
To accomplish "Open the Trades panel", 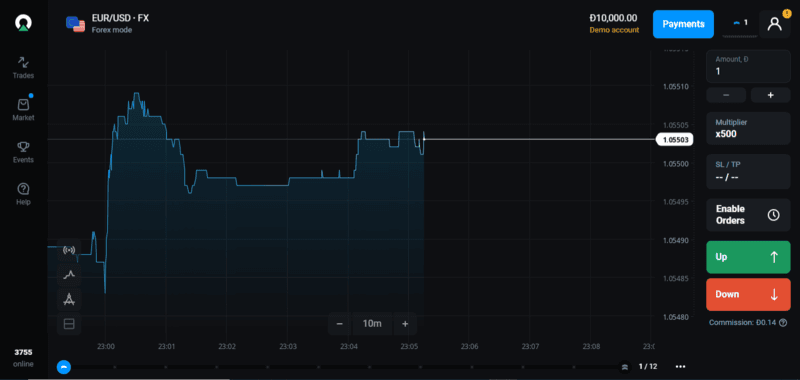I will (x=23, y=68).
